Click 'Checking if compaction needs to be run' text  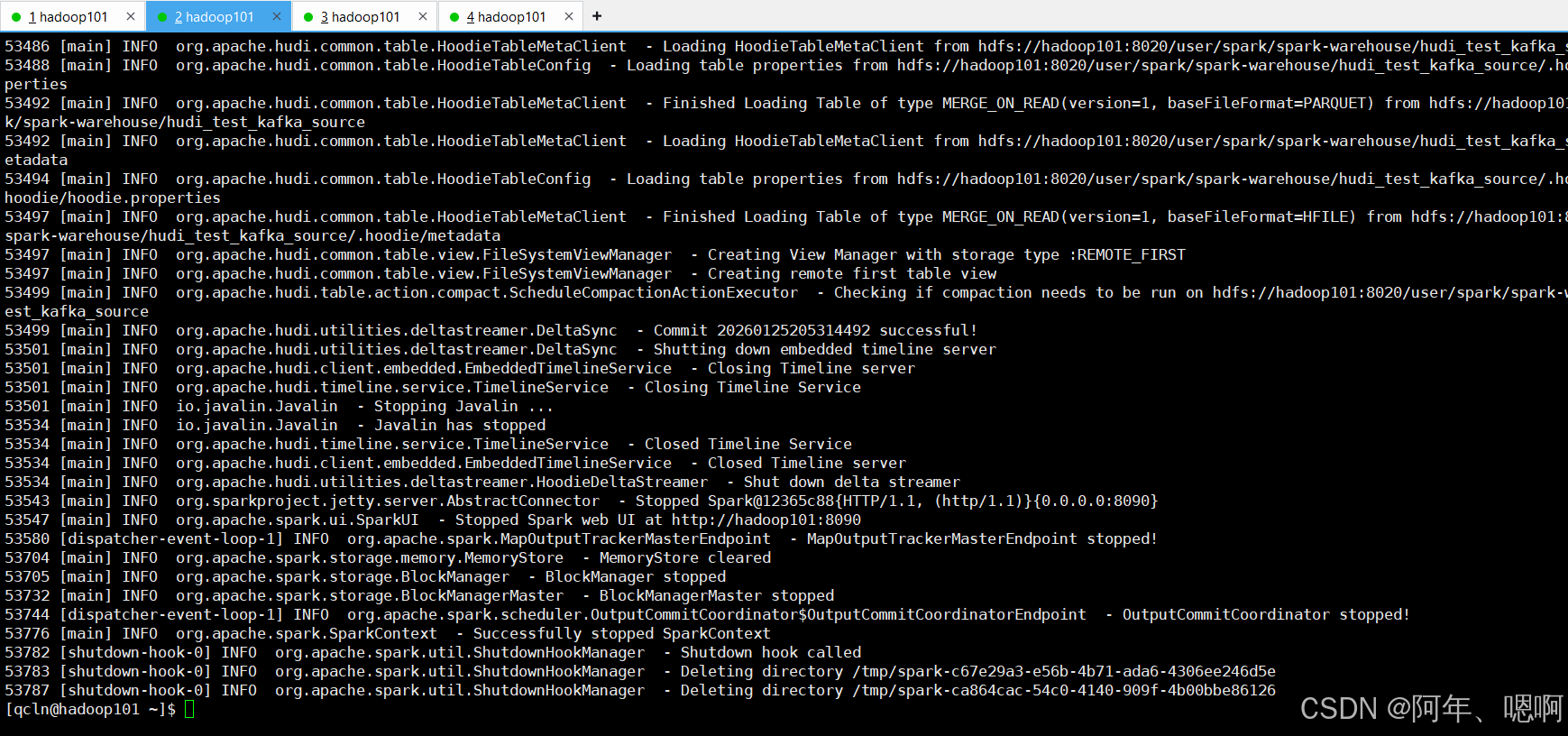(x=1005, y=292)
